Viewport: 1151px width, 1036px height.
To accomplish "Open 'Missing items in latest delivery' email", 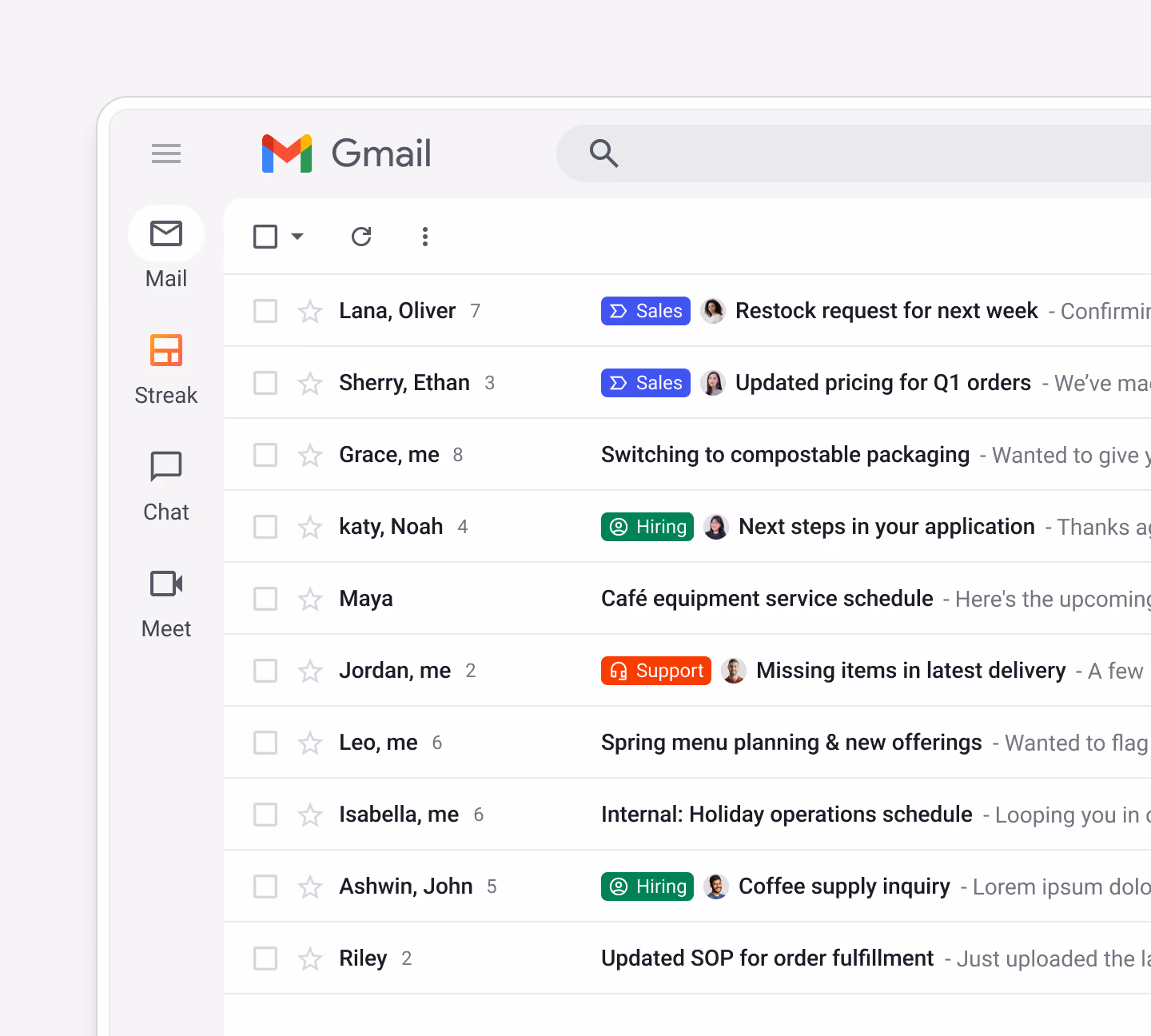I will coord(911,671).
